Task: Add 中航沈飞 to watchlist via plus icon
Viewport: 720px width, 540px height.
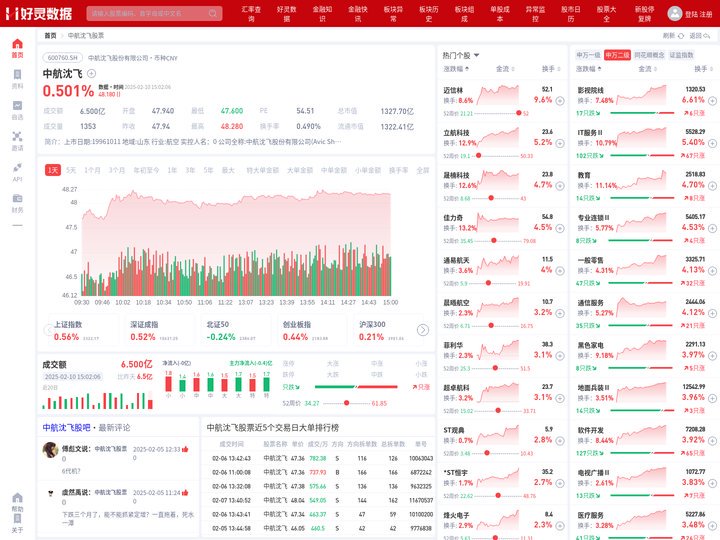Action: pyautogui.click(x=91, y=73)
